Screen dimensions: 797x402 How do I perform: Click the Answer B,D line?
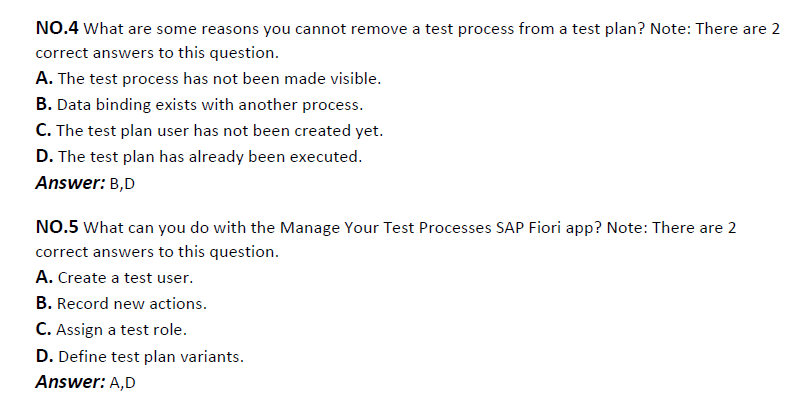tap(85, 183)
